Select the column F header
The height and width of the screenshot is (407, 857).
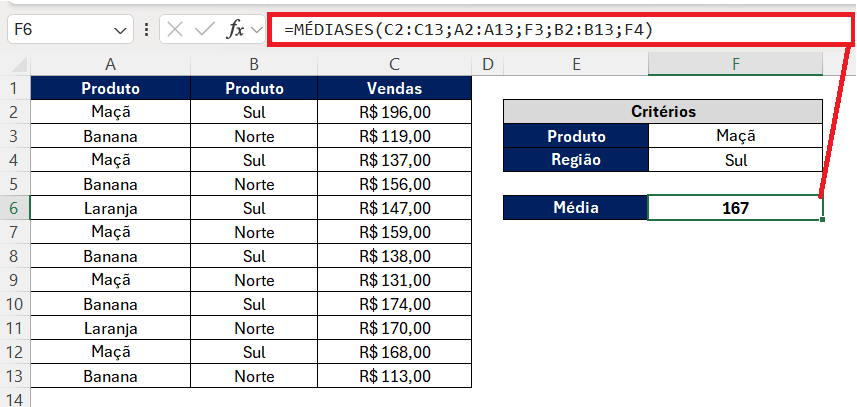[x=735, y=64]
